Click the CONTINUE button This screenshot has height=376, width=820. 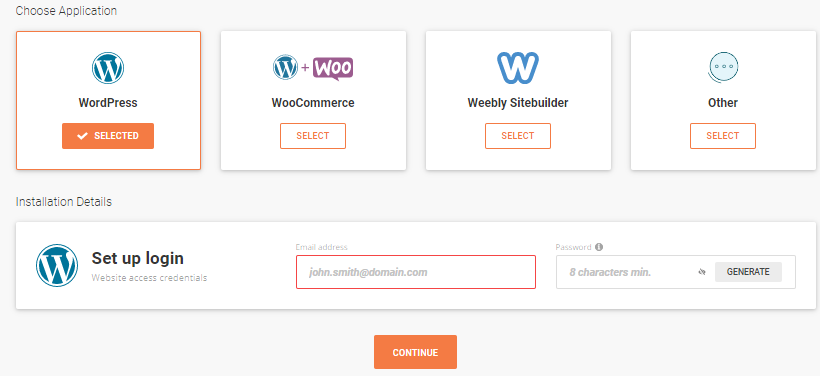415,352
